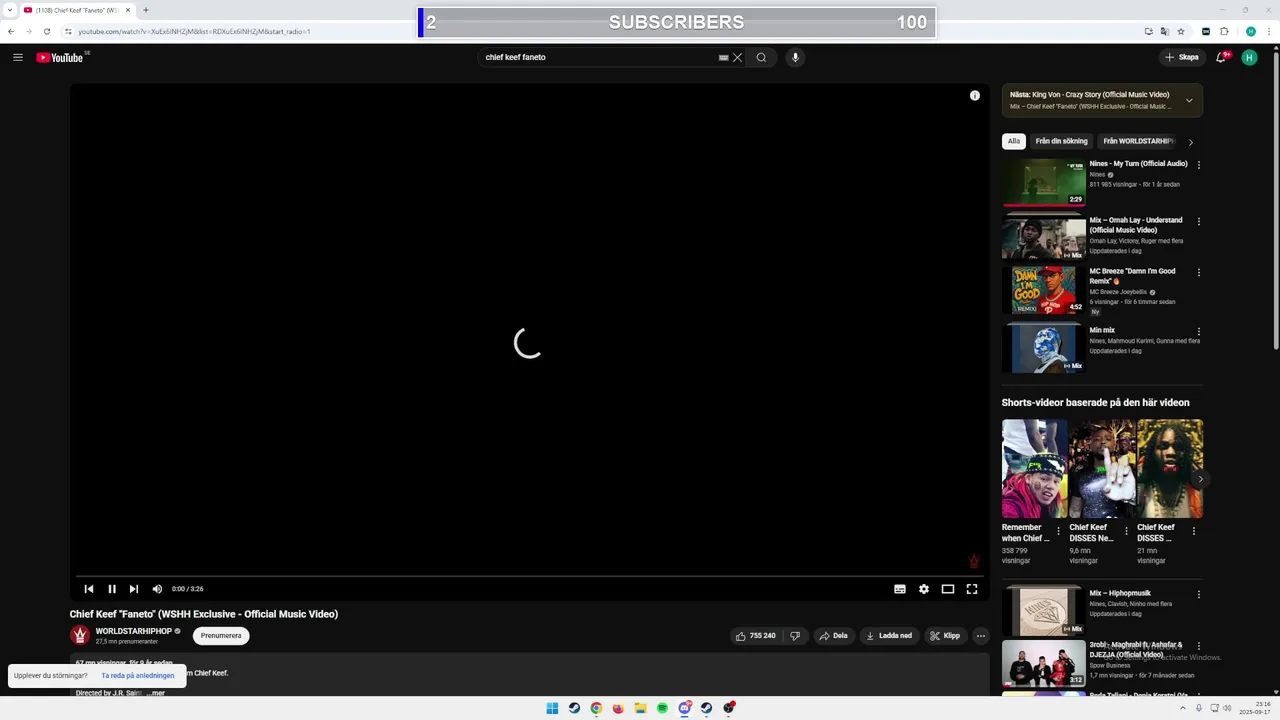Open options for first 'Chief Keef DISSES' short

click(x=1127, y=531)
